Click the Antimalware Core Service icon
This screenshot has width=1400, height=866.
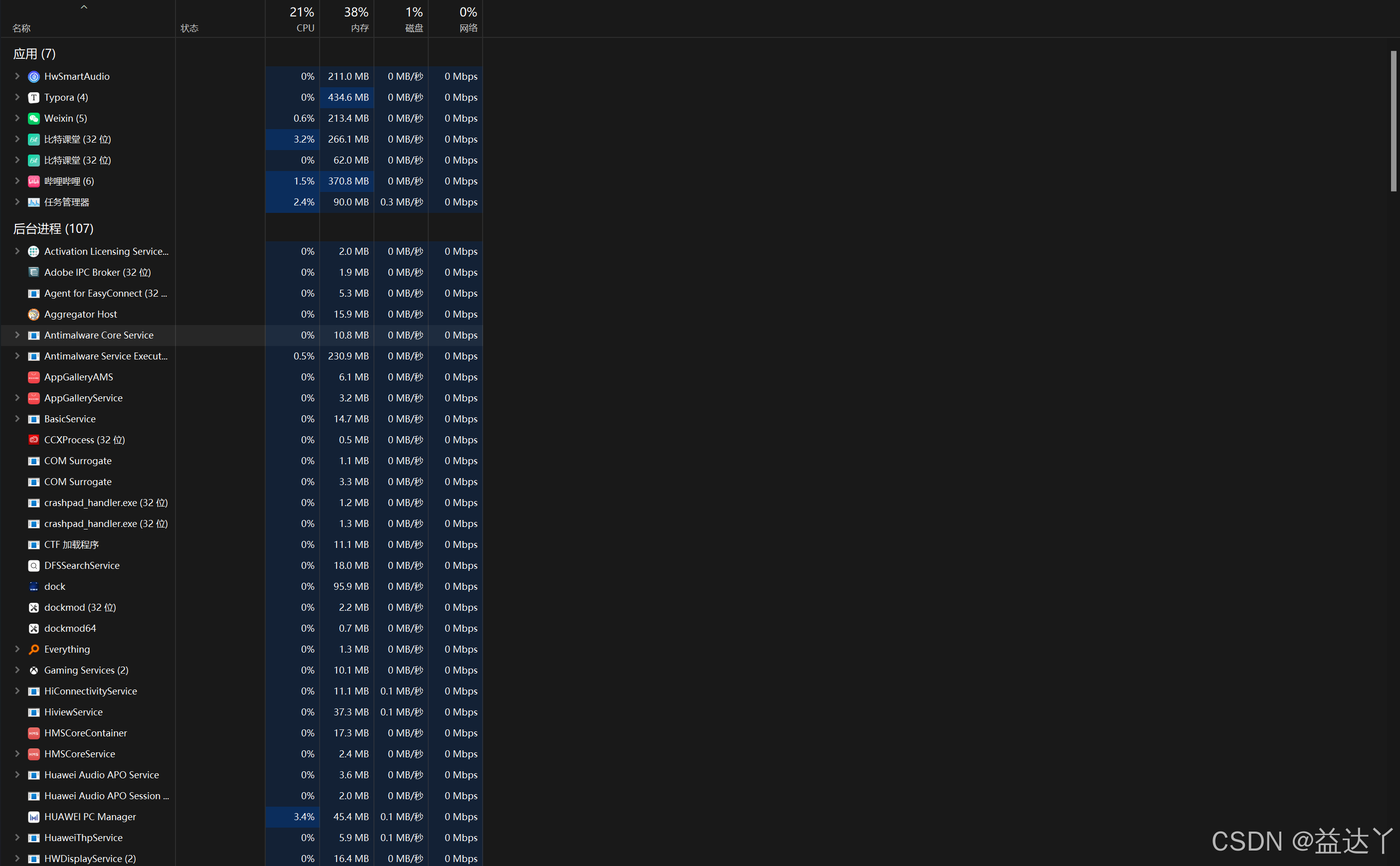pos(34,336)
